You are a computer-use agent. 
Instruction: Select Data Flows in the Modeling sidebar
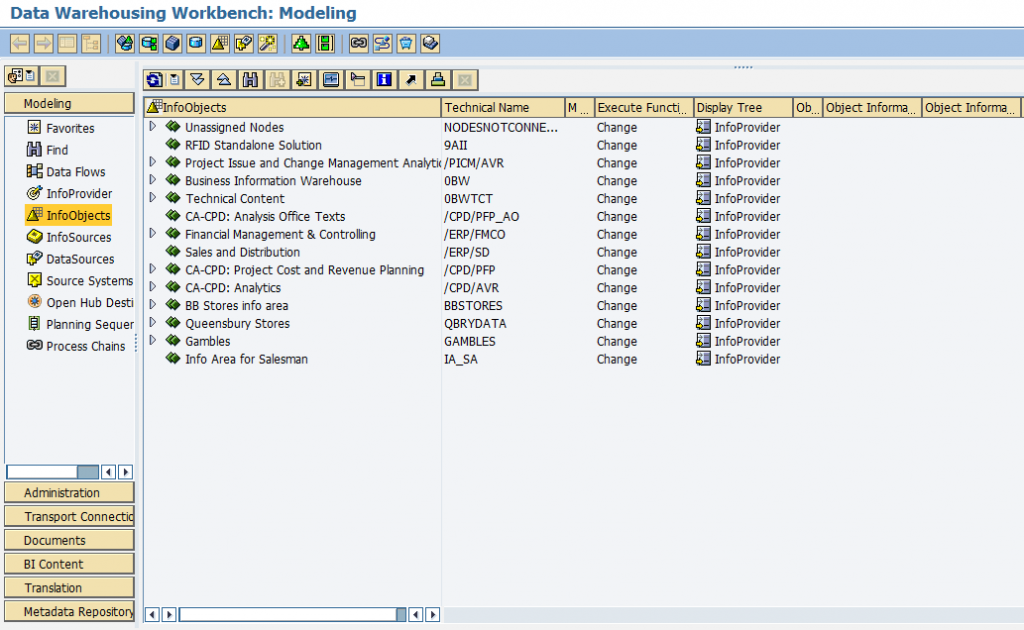coord(70,171)
